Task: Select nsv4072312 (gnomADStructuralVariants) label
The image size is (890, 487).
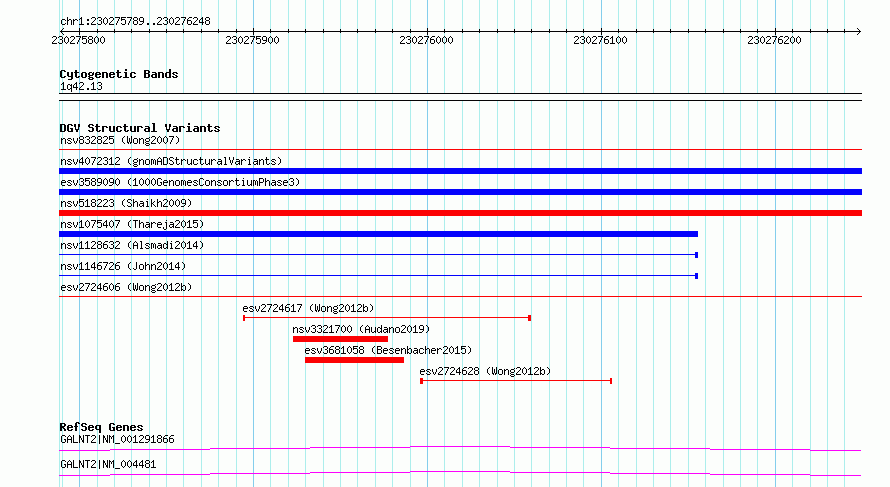Action: click(x=171, y=161)
